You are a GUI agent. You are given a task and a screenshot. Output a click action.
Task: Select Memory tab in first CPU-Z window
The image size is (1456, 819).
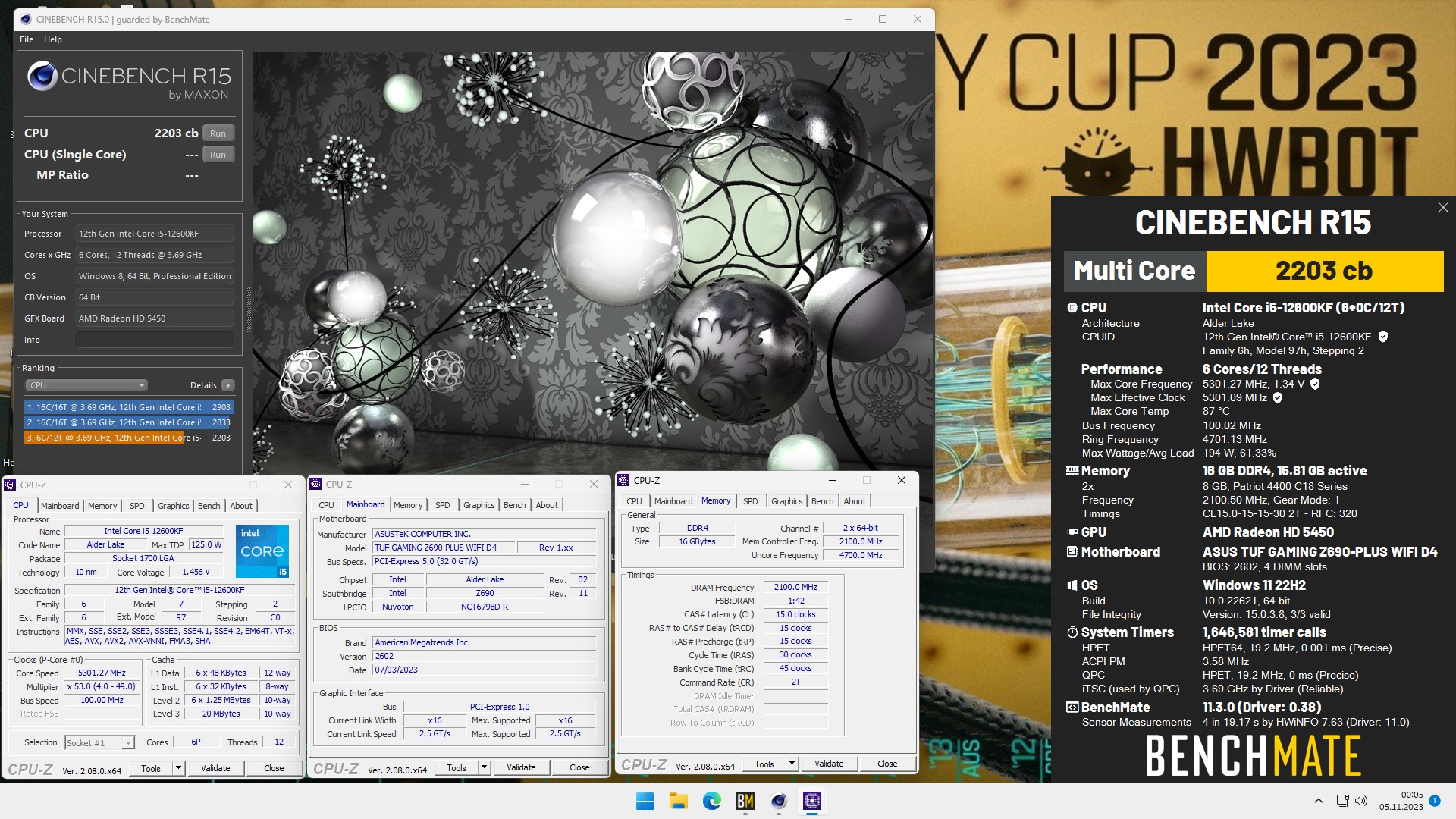coord(102,506)
